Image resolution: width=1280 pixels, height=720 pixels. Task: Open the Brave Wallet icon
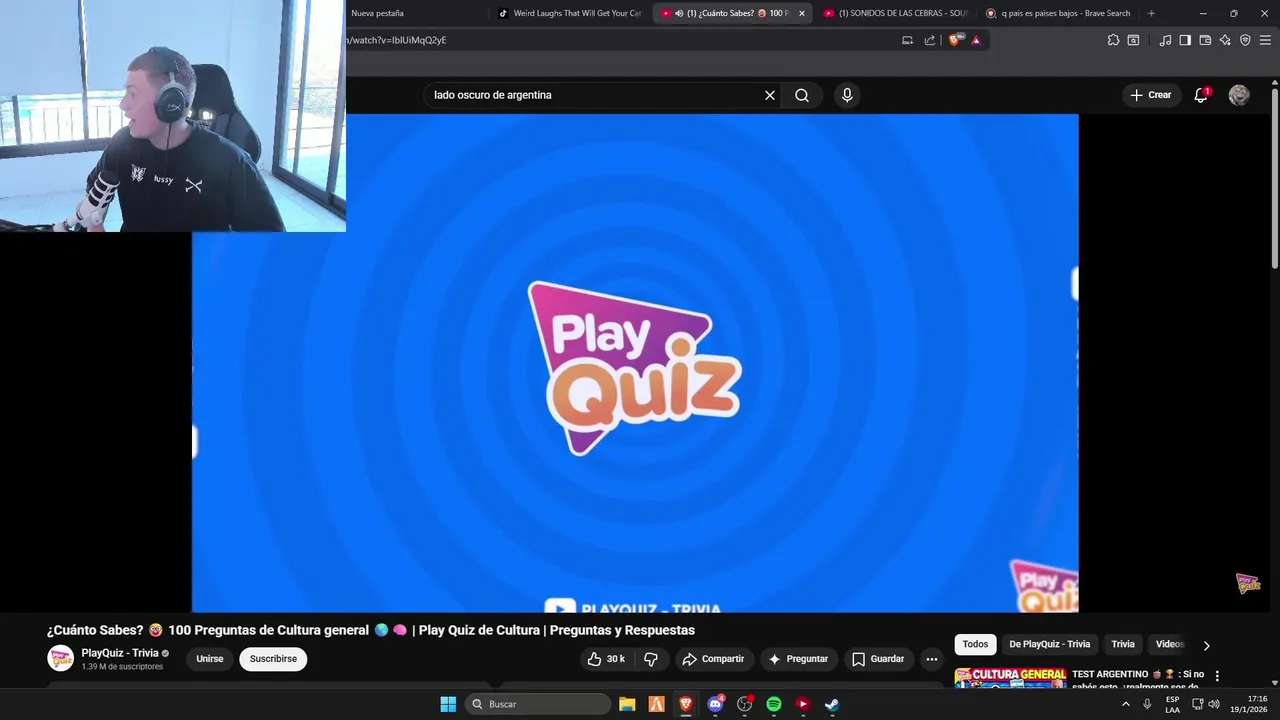coord(1205,40)
